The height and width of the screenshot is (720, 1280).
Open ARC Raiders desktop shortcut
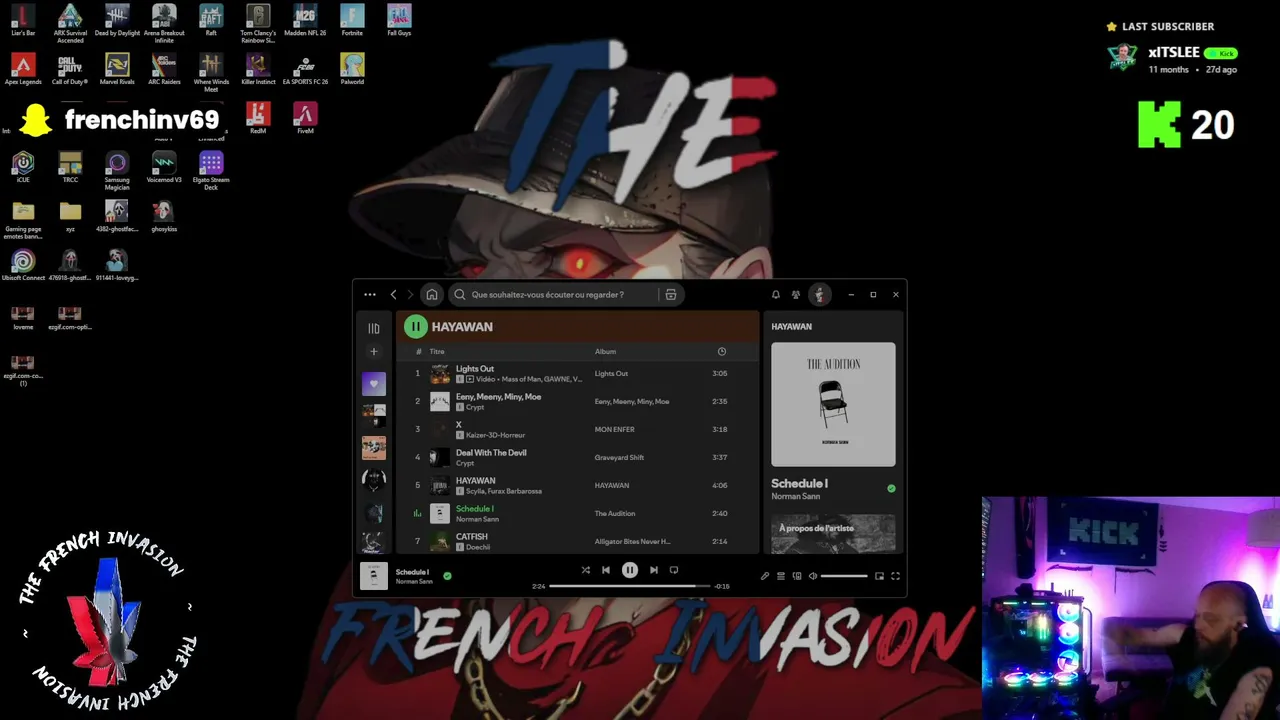tap(164, 69)
